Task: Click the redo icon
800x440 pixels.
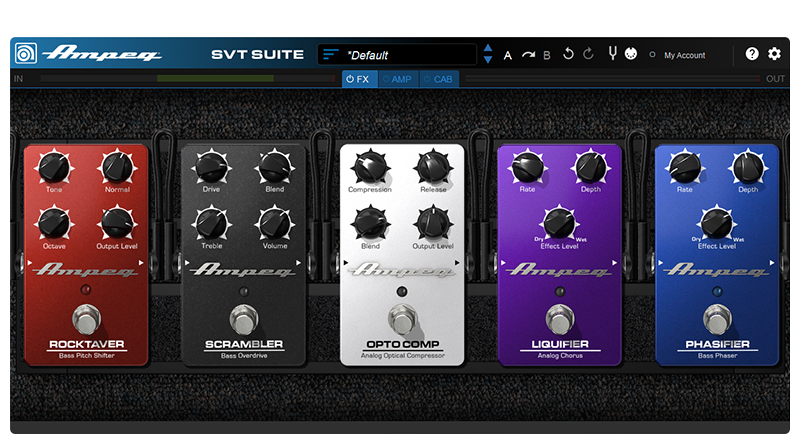Action: [588, 54]
